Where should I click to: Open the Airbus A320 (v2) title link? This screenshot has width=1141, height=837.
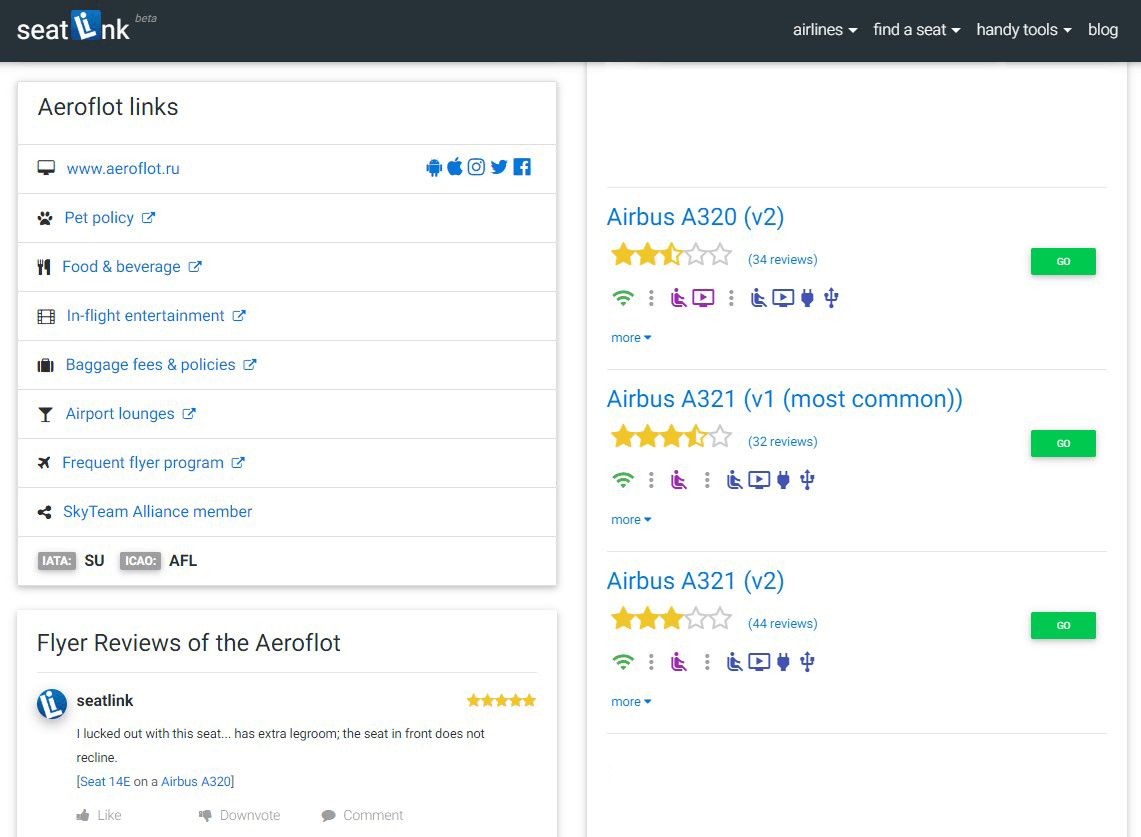[696, 217]
